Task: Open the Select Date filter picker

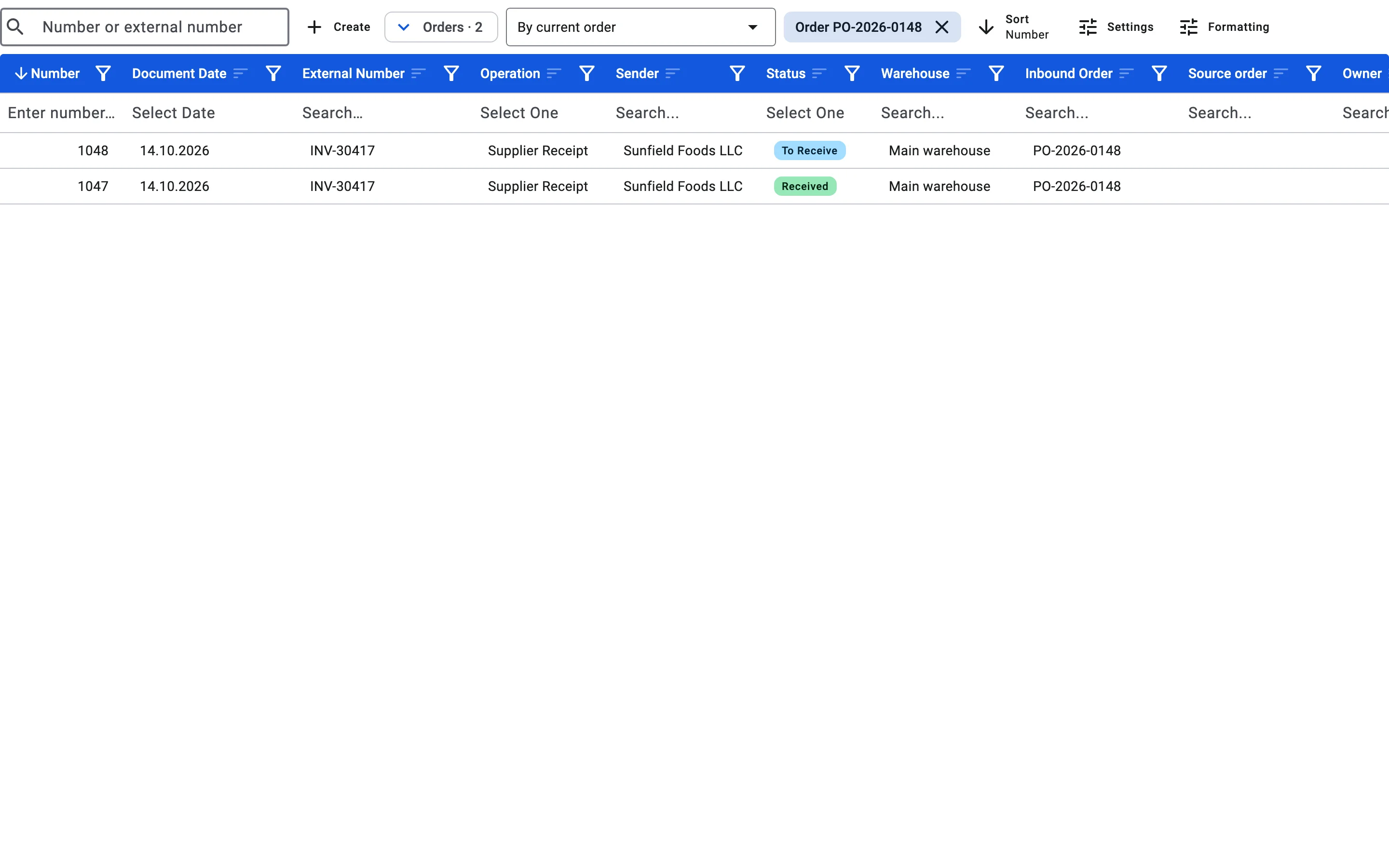Action: tap(173, 113)
